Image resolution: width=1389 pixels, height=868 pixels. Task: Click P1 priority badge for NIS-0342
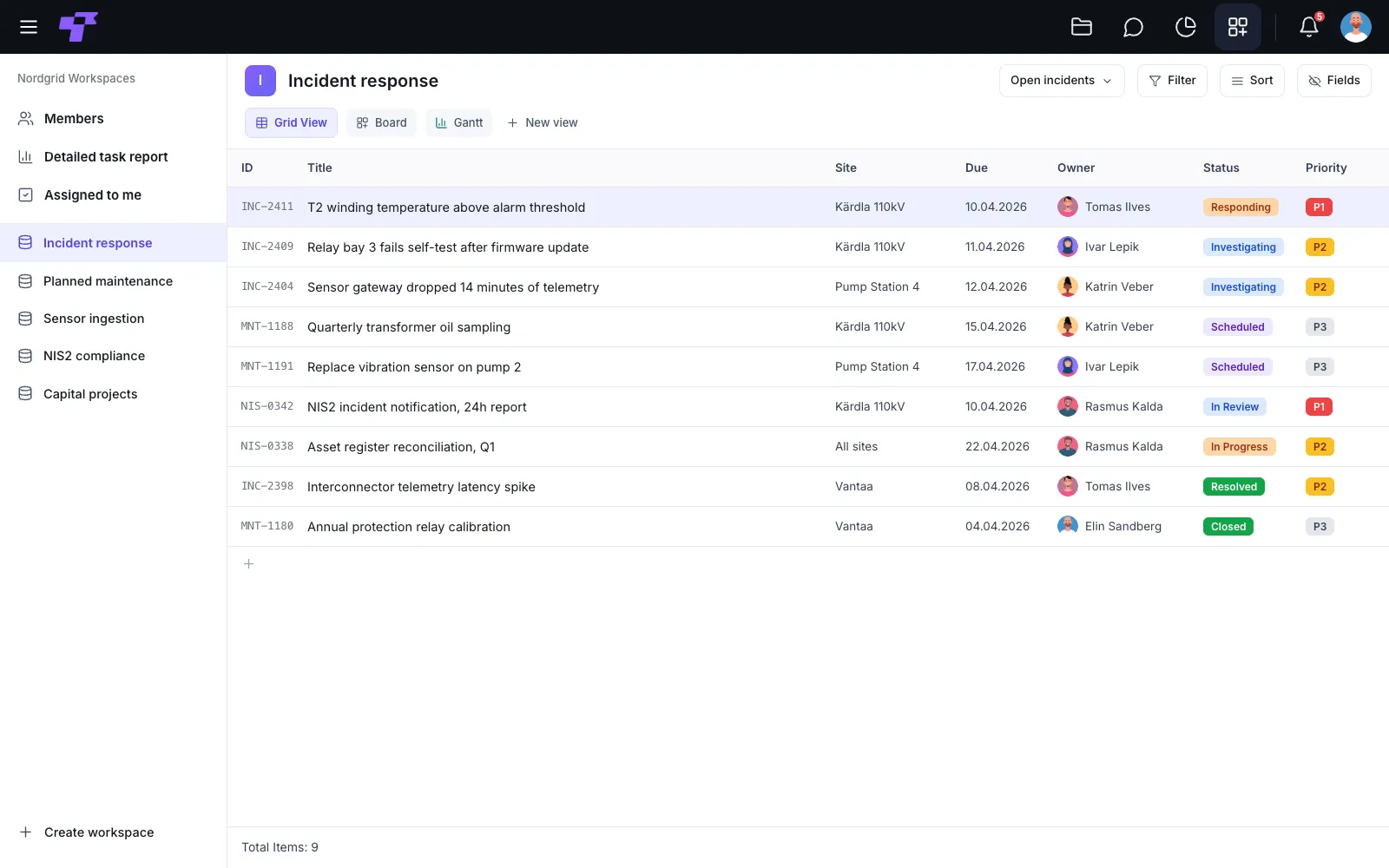tap(1319, 407)
